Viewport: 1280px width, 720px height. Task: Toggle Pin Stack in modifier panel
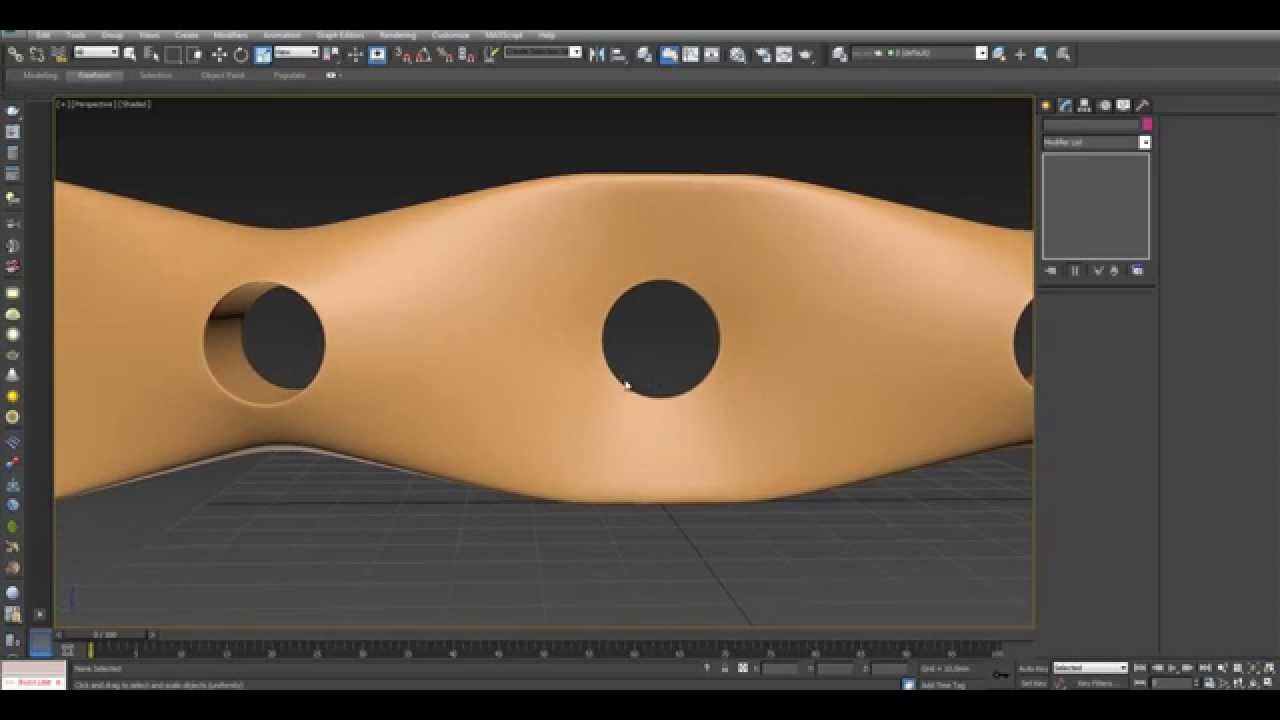(x=1051, y=271)
